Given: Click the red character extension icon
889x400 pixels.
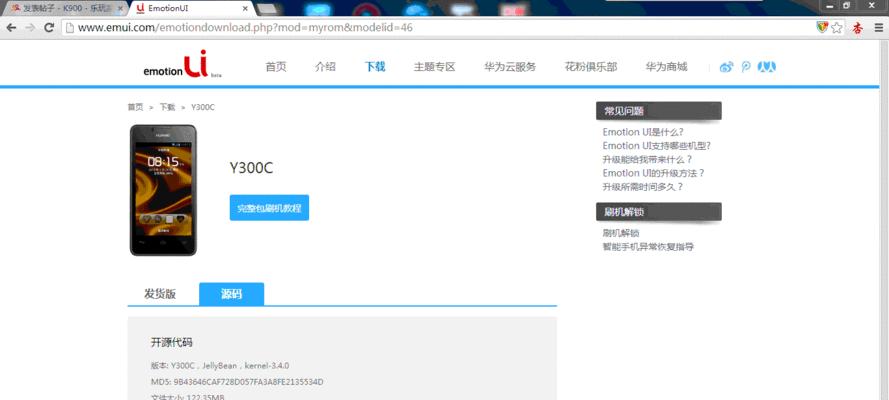Looking at the screenshot, I should [858, 28].
